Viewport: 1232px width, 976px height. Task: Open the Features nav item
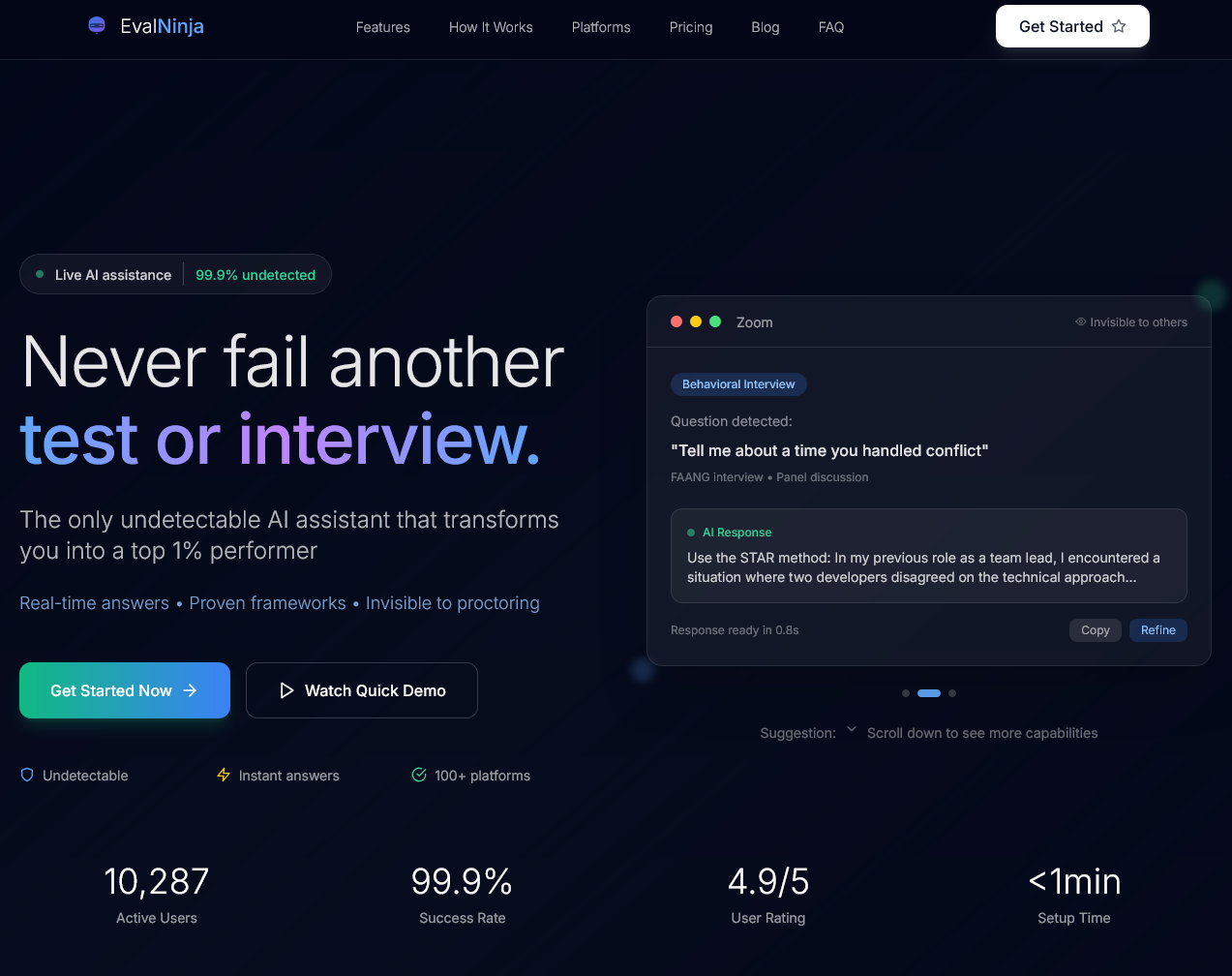pos(383,27)
